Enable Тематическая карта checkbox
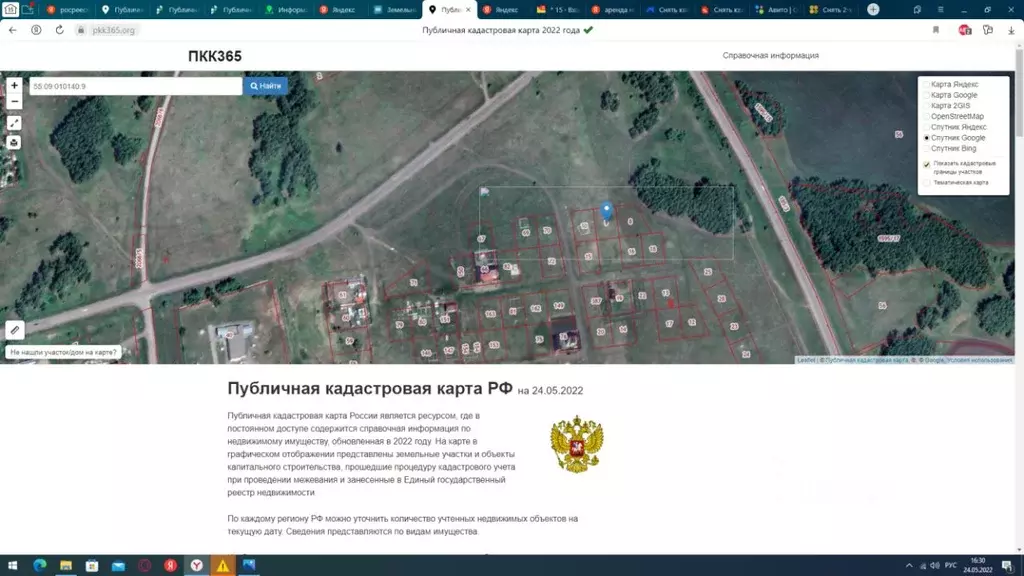The image size is (1024, 576). 926,183
